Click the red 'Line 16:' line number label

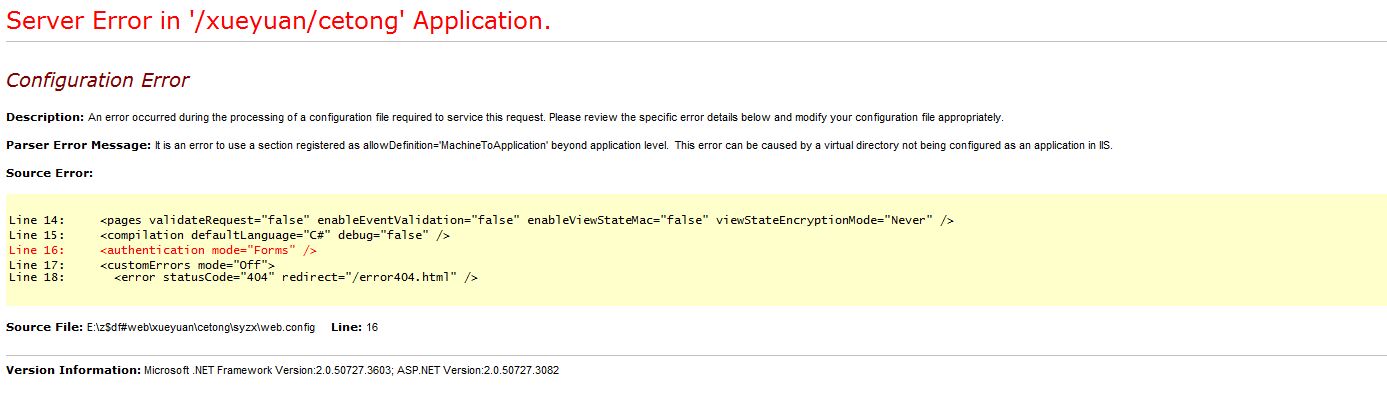pyautogui.click(x=36, y=250)
